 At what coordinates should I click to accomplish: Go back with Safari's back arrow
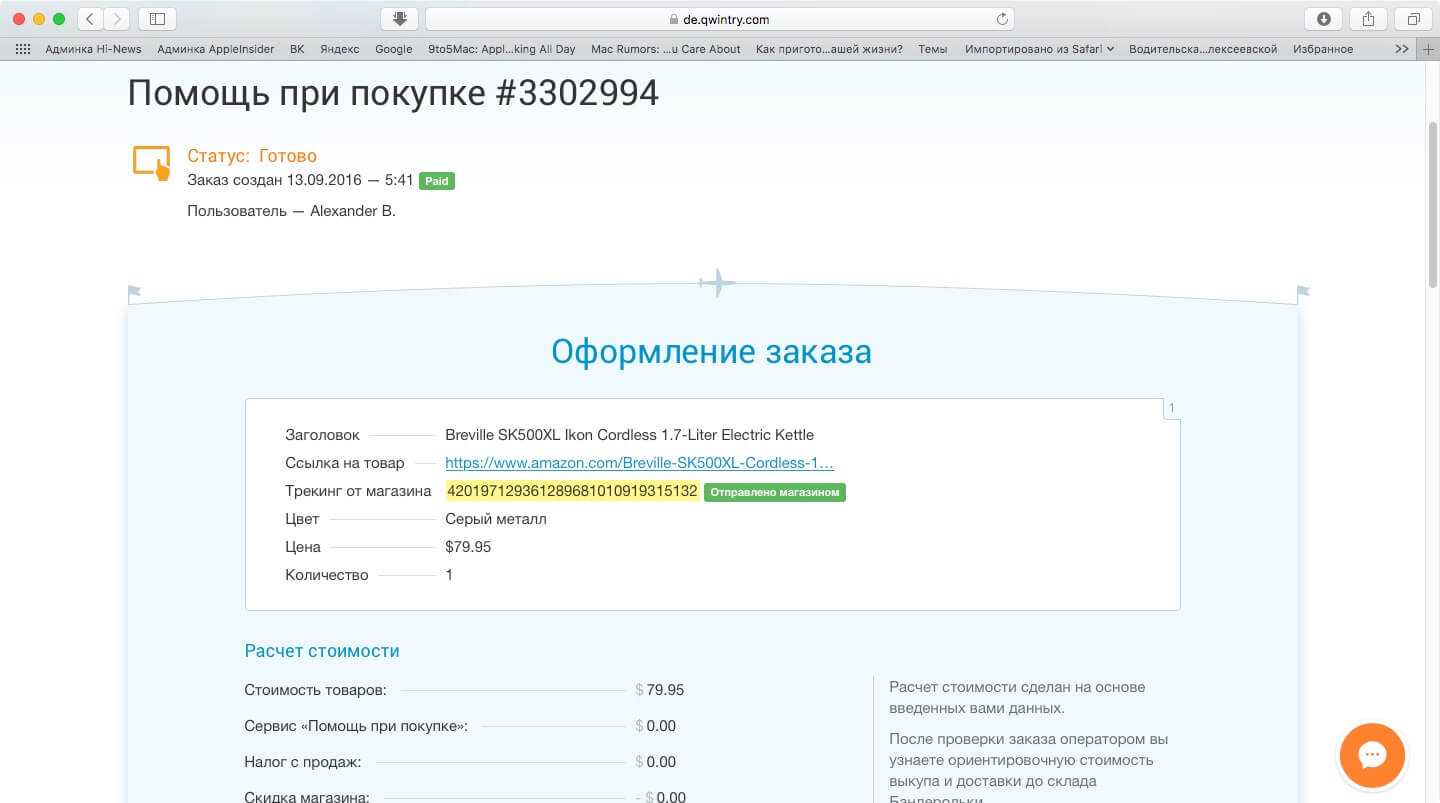(89, 18)
